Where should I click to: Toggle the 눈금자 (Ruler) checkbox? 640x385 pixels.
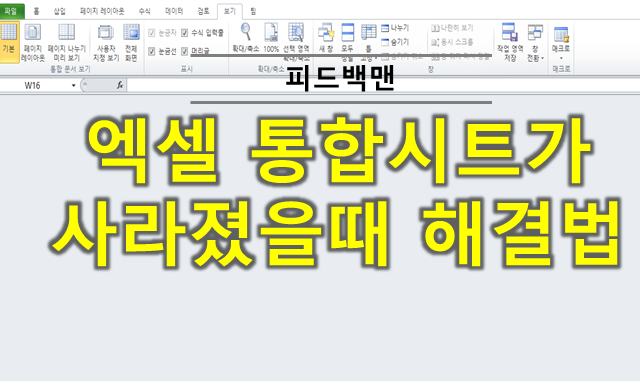click(151, 33)
